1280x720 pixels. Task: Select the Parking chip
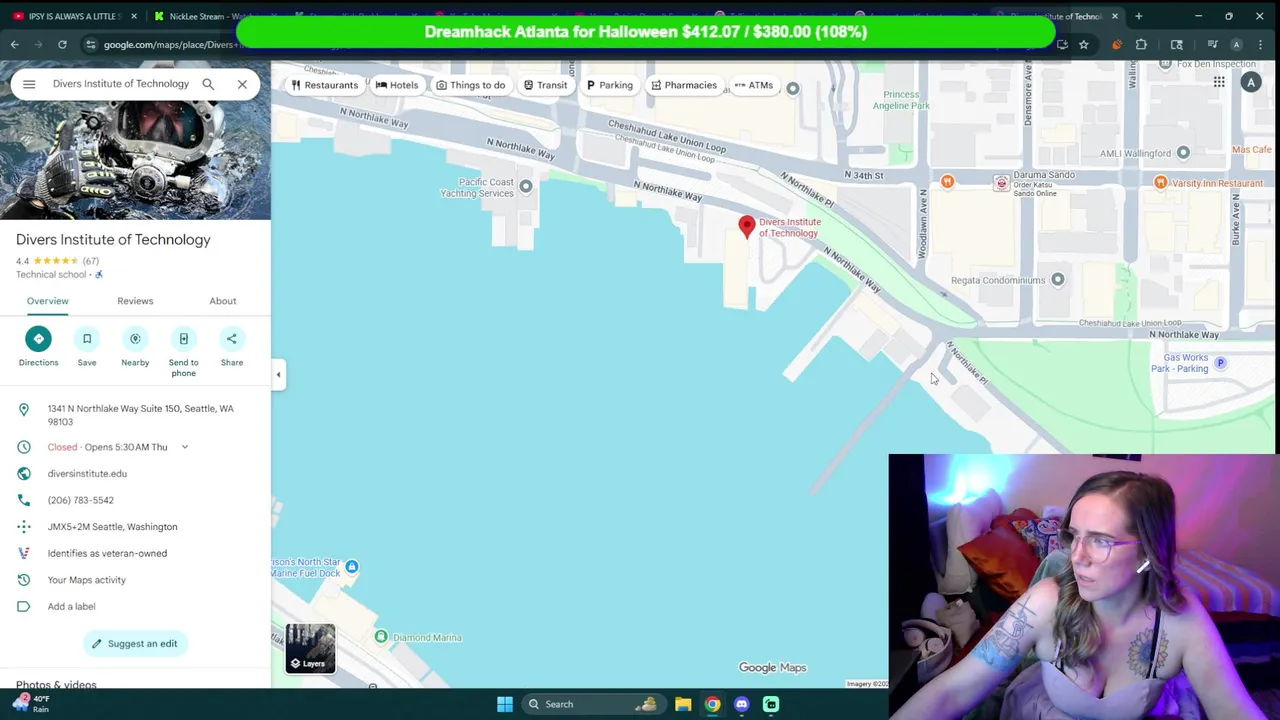[x=609, y=85]
